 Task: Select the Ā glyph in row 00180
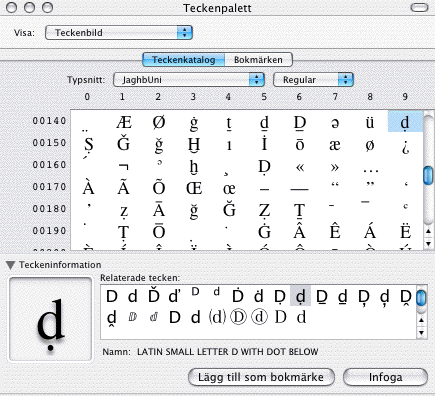[159, 209]
